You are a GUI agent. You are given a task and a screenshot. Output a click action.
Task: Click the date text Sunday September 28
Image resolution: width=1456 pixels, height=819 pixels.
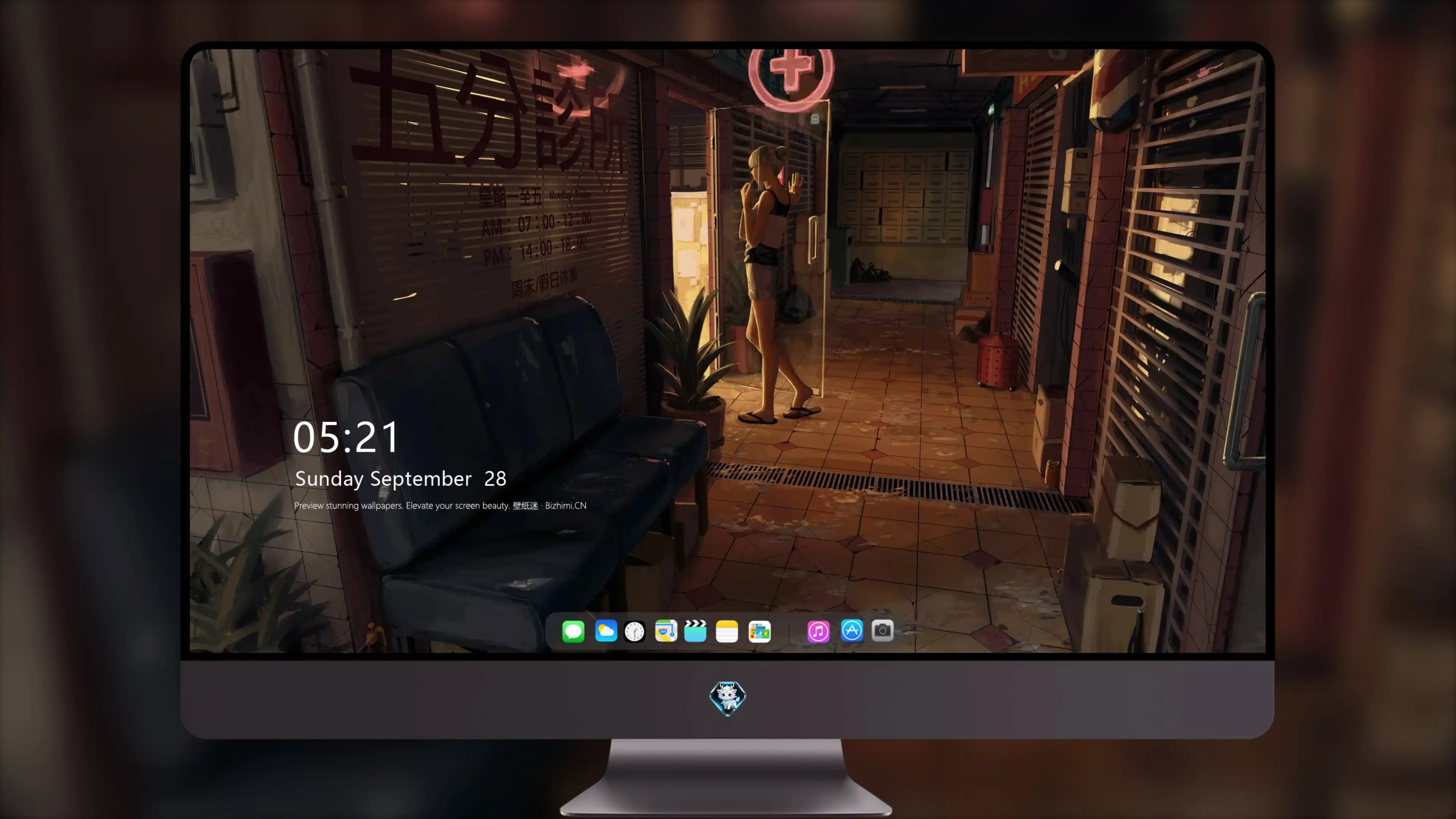(401, 479)
